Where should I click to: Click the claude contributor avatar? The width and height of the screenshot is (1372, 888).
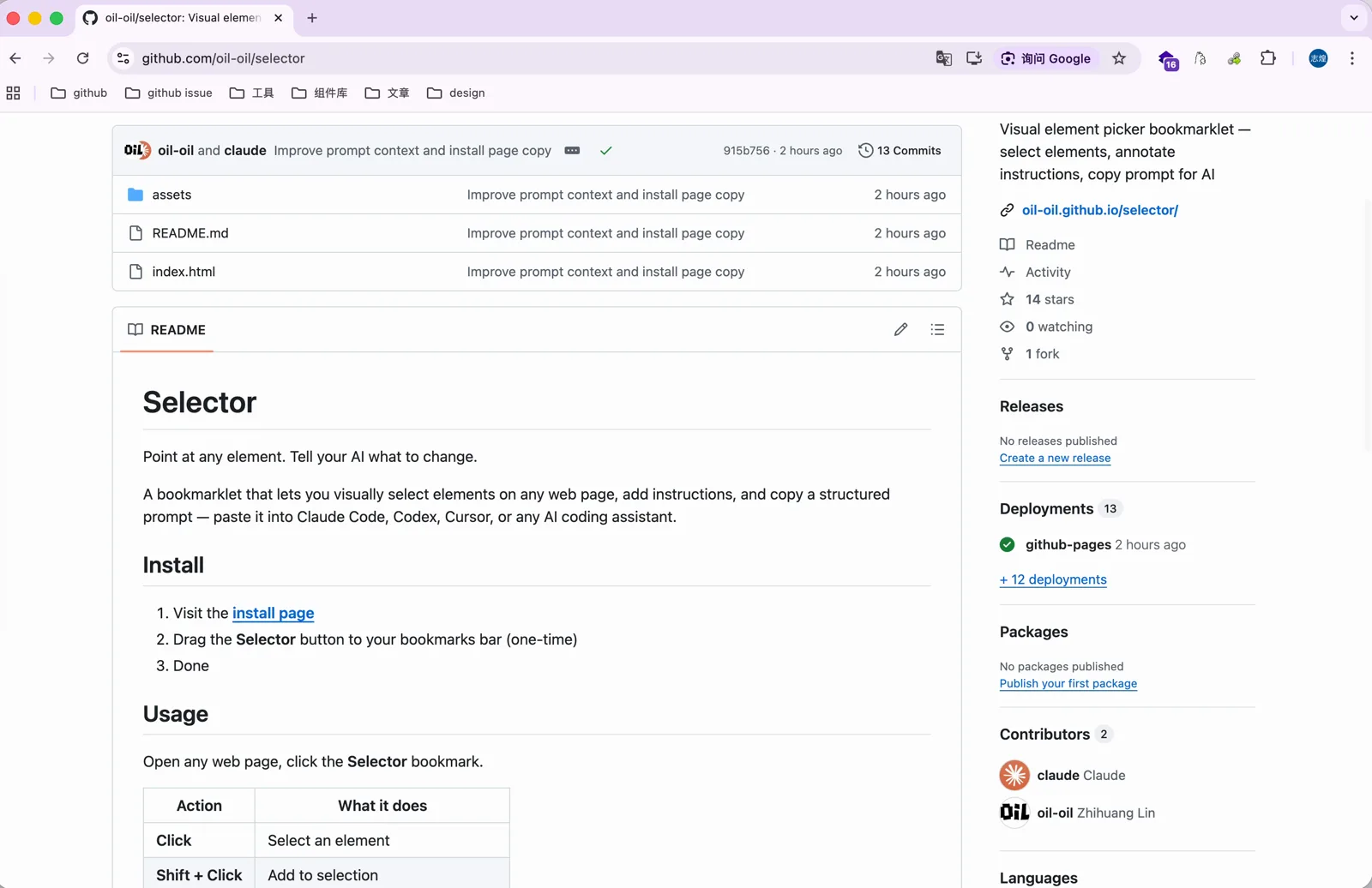[1014, 775]
